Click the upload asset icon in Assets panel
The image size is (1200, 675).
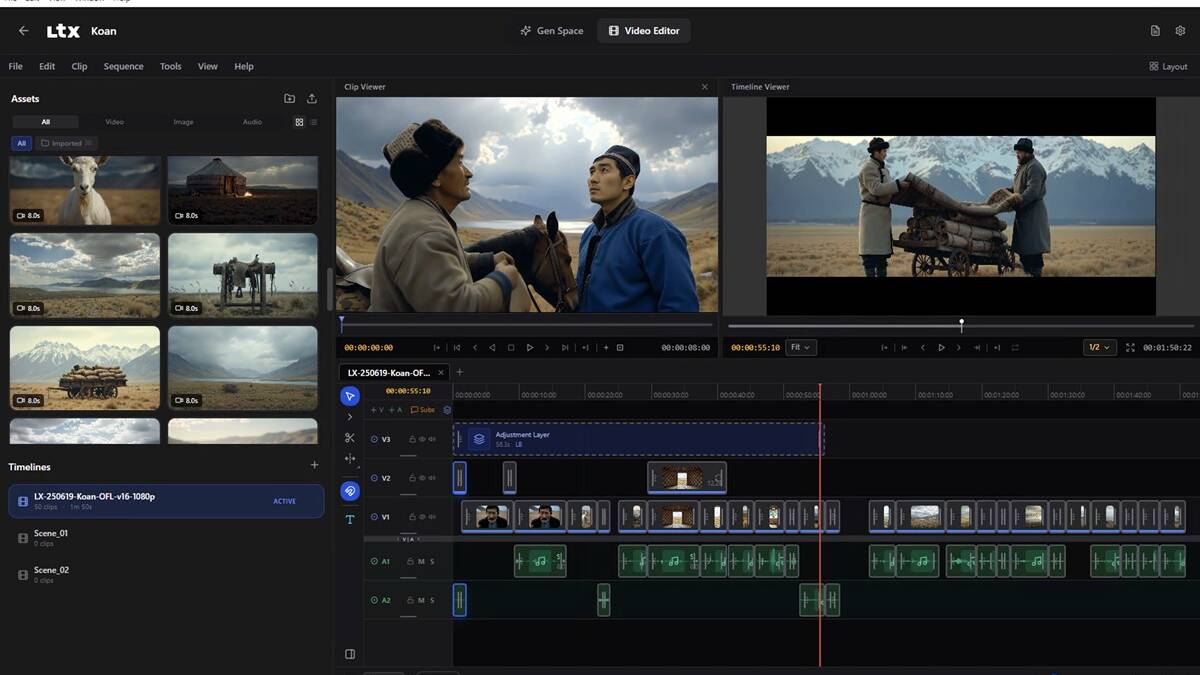point(312,99)
